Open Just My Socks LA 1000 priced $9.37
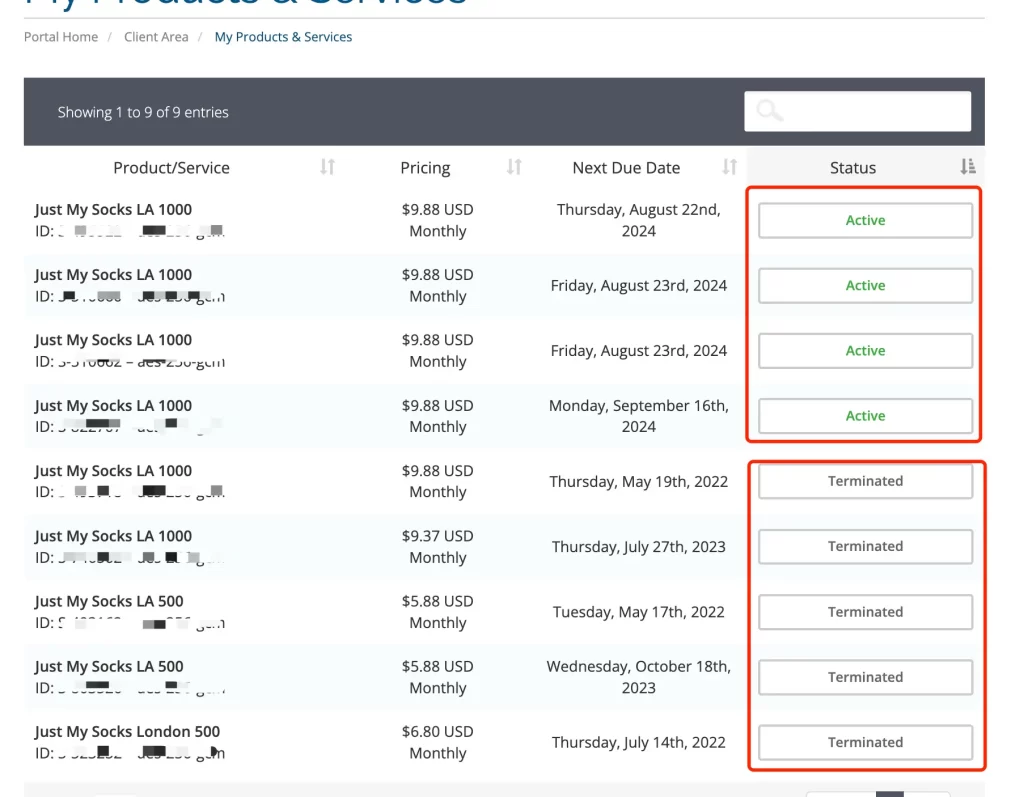The height and width of the screenshot is (797, 1024). pos(114,536)
